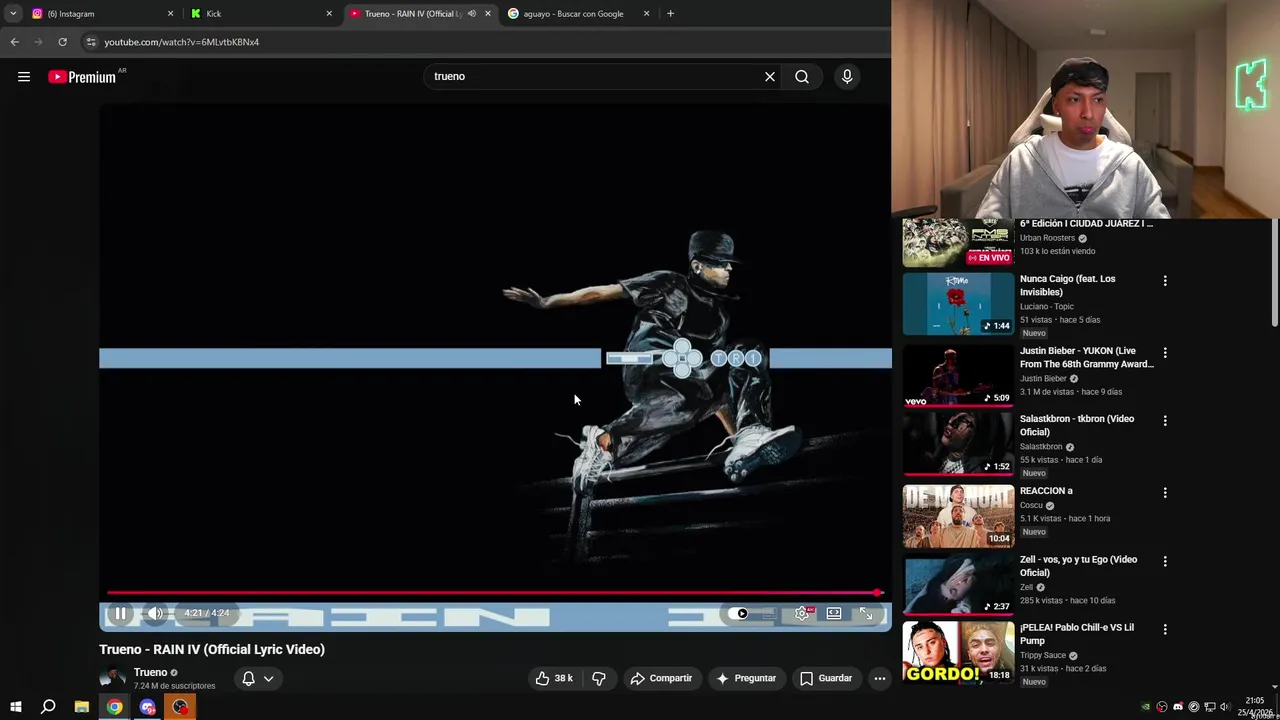Click the search magnifier button

tap(802, 76)
